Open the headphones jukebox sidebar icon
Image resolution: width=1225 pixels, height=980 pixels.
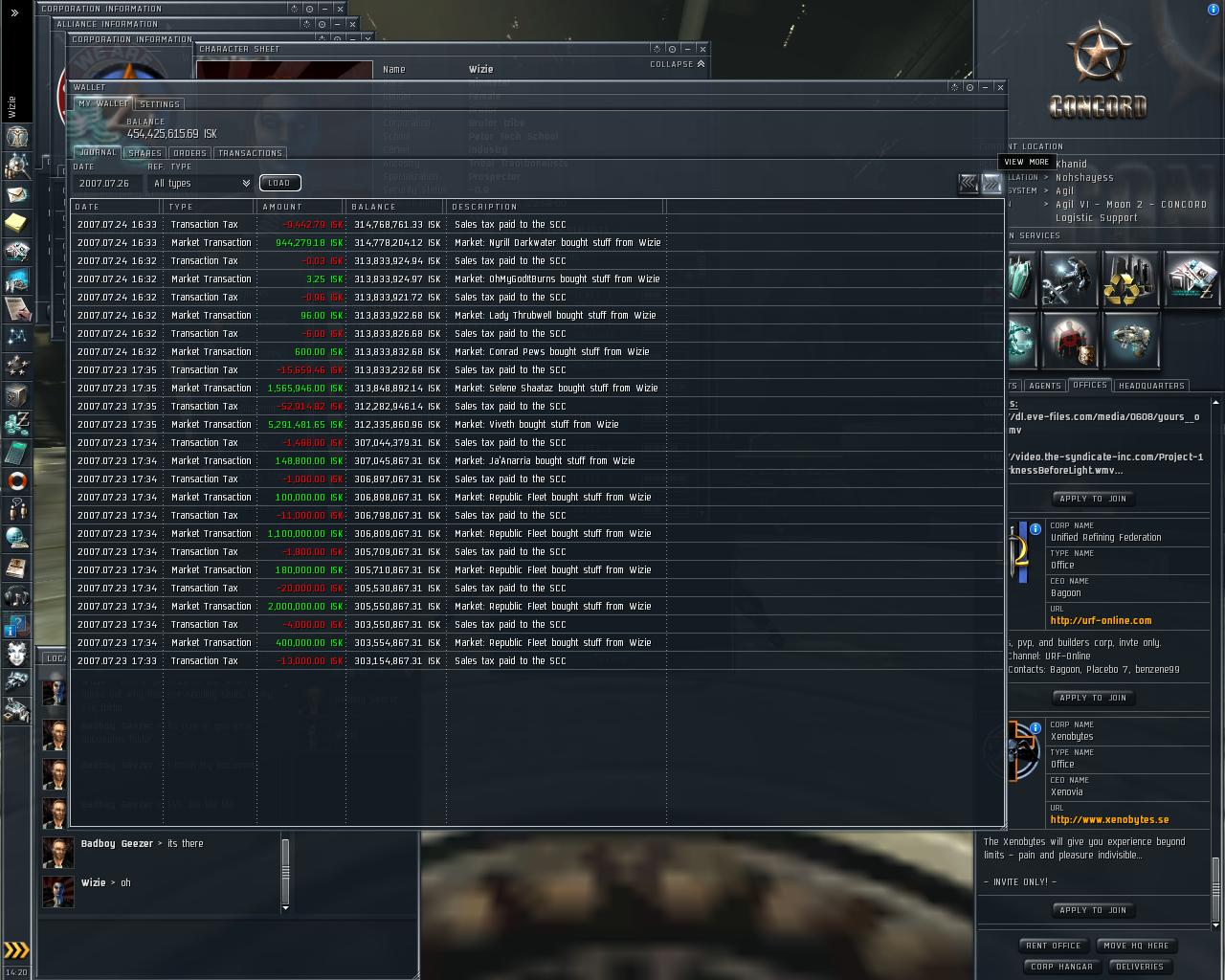(x=16, y=596)
